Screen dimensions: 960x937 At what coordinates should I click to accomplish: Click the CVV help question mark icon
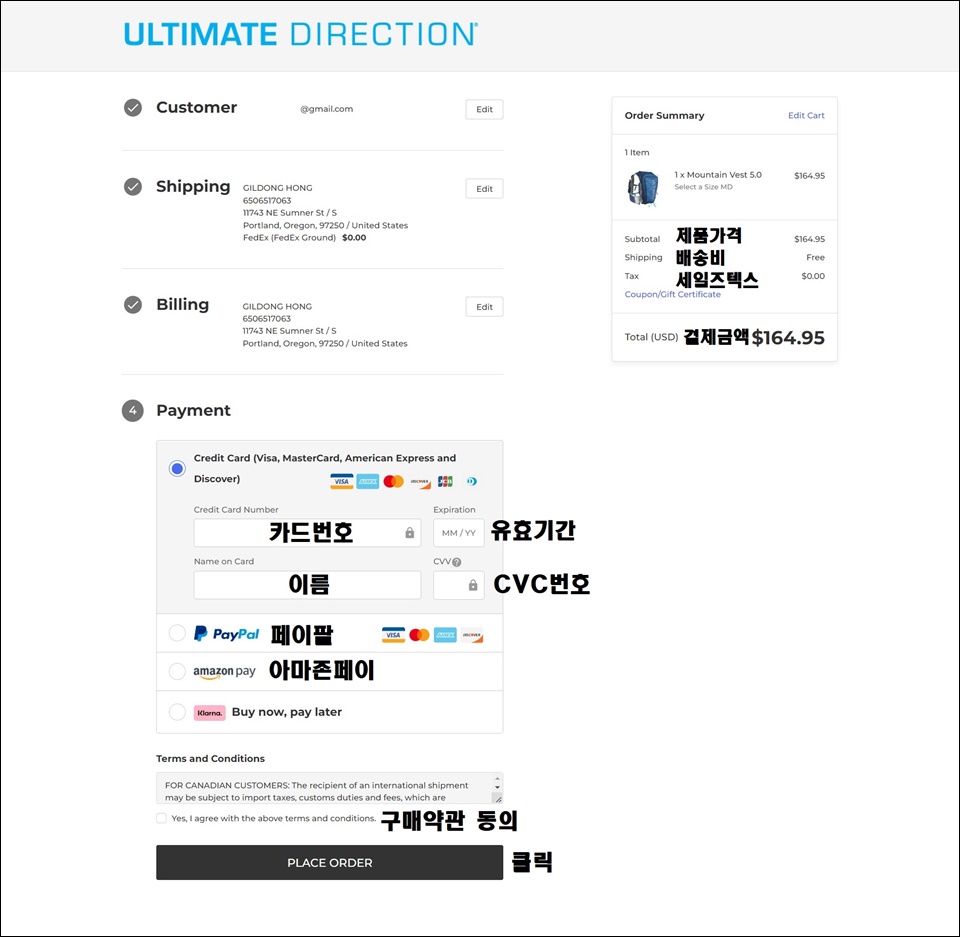pyautogui.click(x=457, y=562)
